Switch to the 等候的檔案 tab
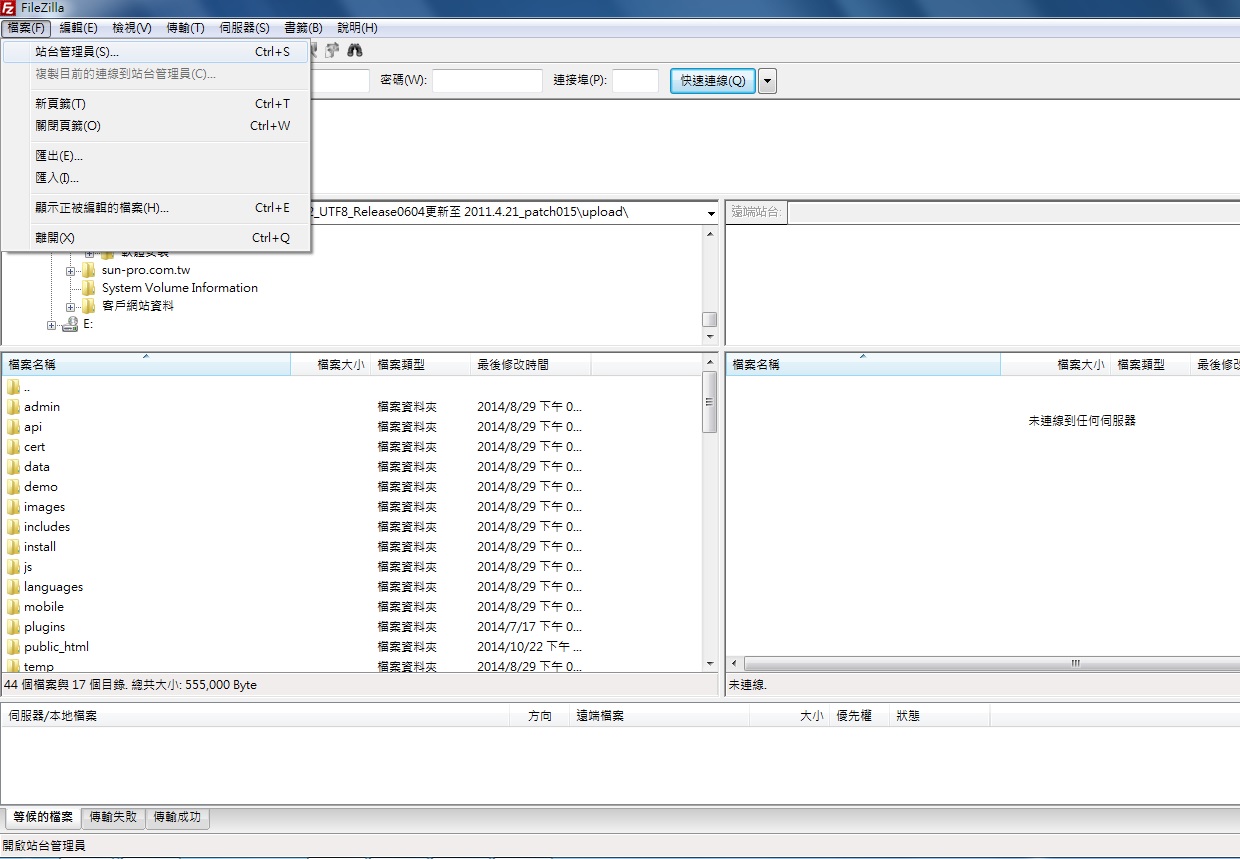 [x=43, y=817]
